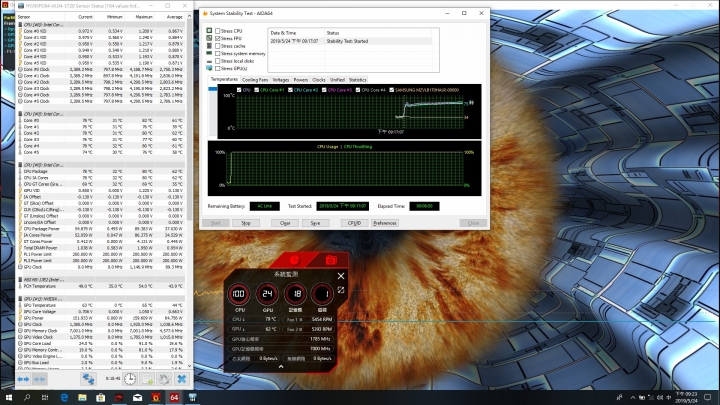Switch to Temperatures tab
This screenshot has height=405, width=720.
click(x=224, y=79)
